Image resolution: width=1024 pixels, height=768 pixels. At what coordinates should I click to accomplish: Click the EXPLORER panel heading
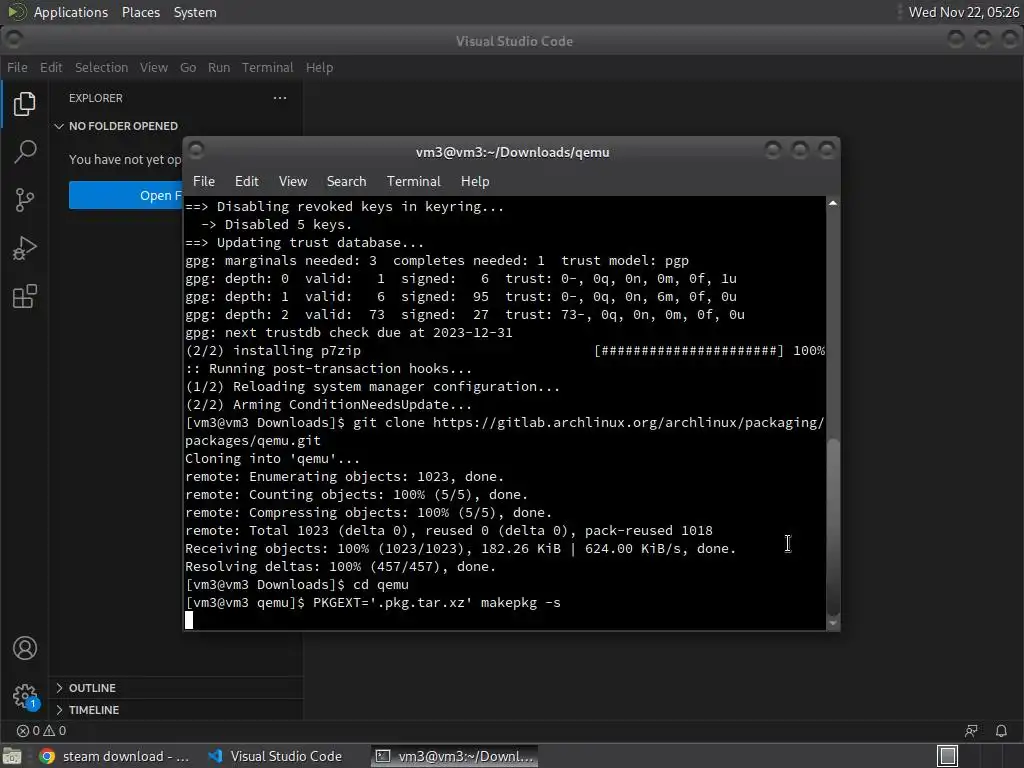pyautogui.click(x=96, y=98)
